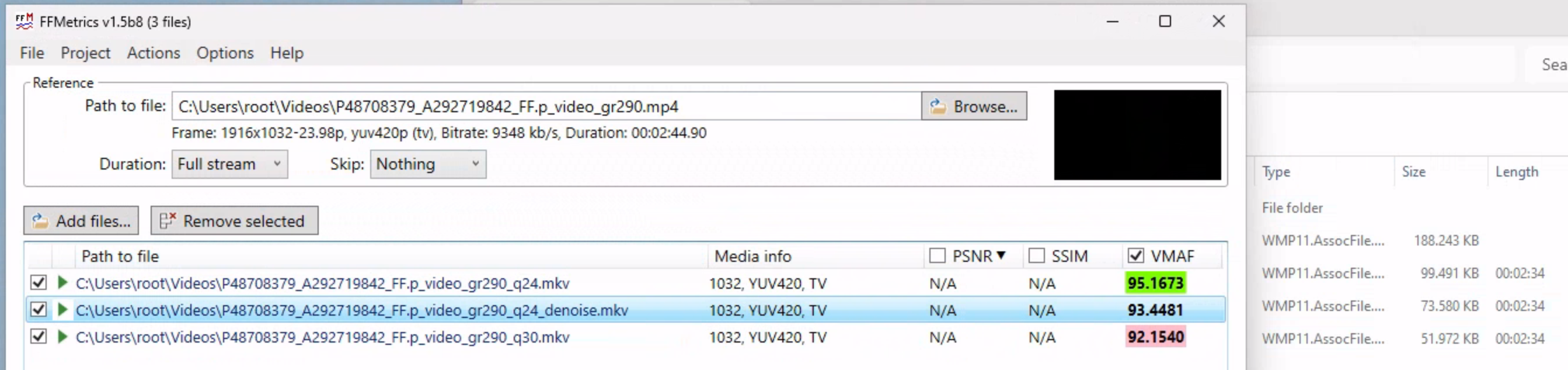Open the Options menu
Image resolution: width=1568 pixels, height=370 pixels.
click(x=225, y=53)
